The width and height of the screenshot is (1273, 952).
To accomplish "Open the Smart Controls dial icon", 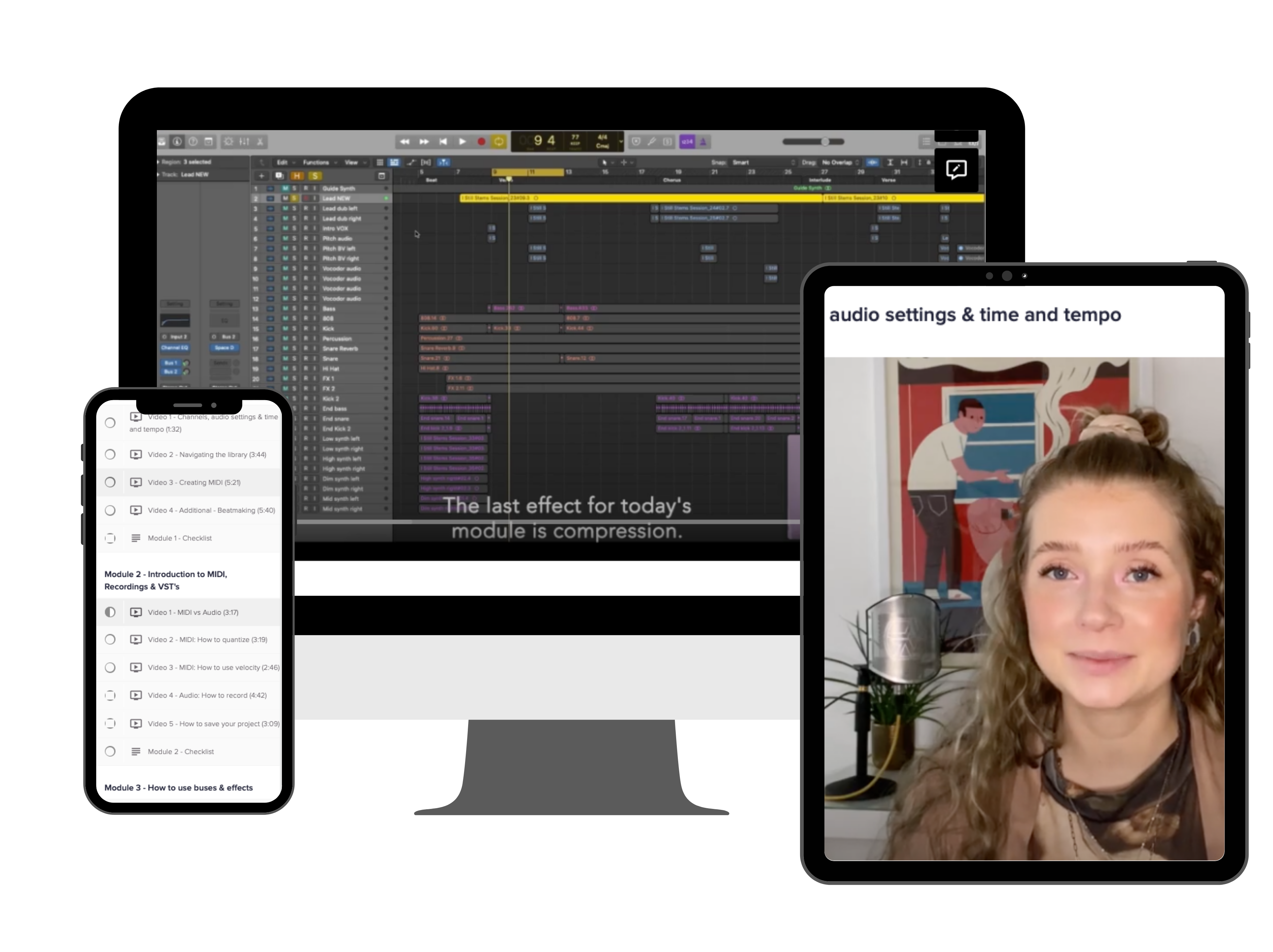I will pos(229,142).
